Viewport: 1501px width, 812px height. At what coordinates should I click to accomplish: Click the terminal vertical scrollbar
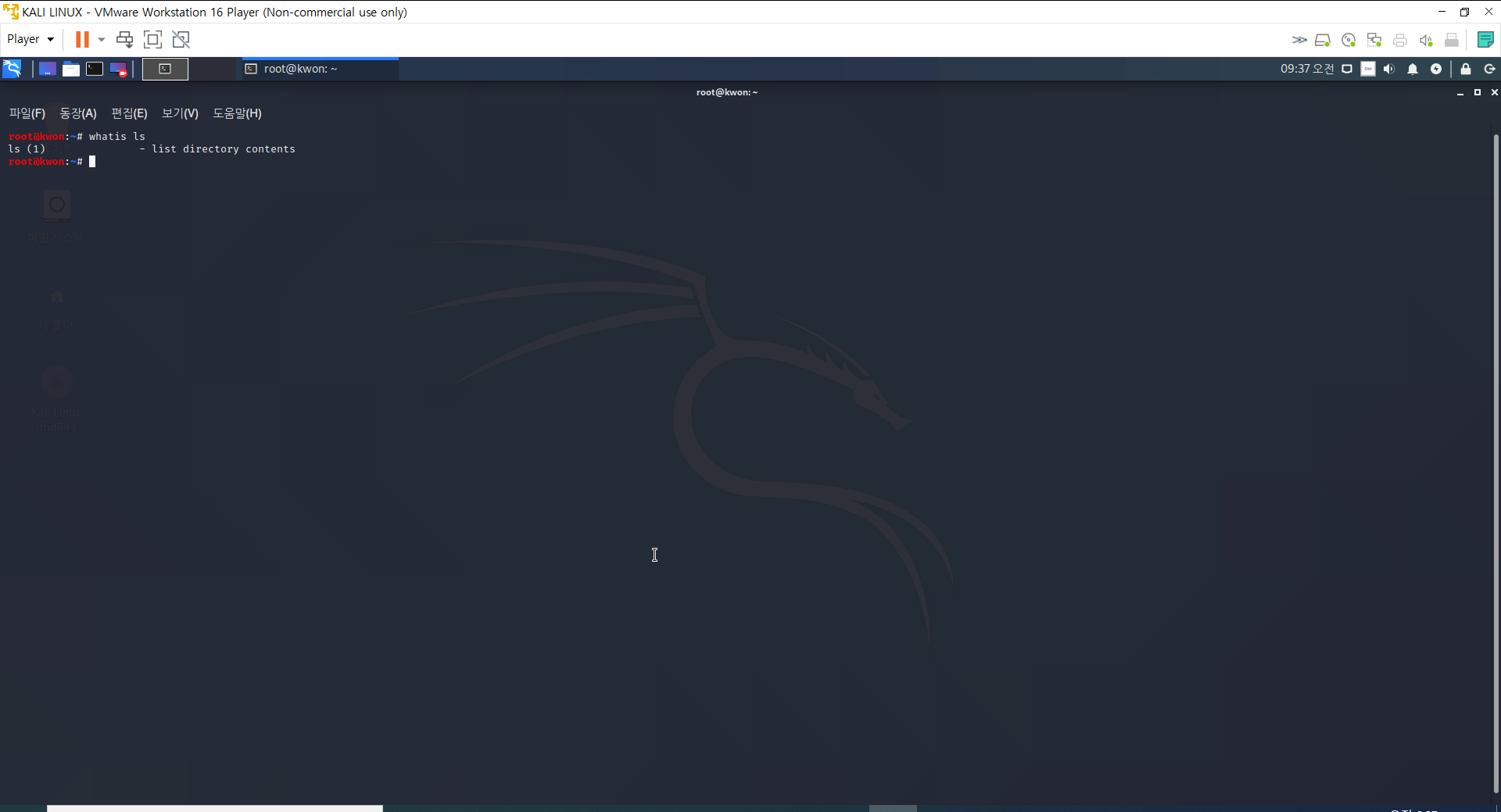click(x=1496, y=464)
